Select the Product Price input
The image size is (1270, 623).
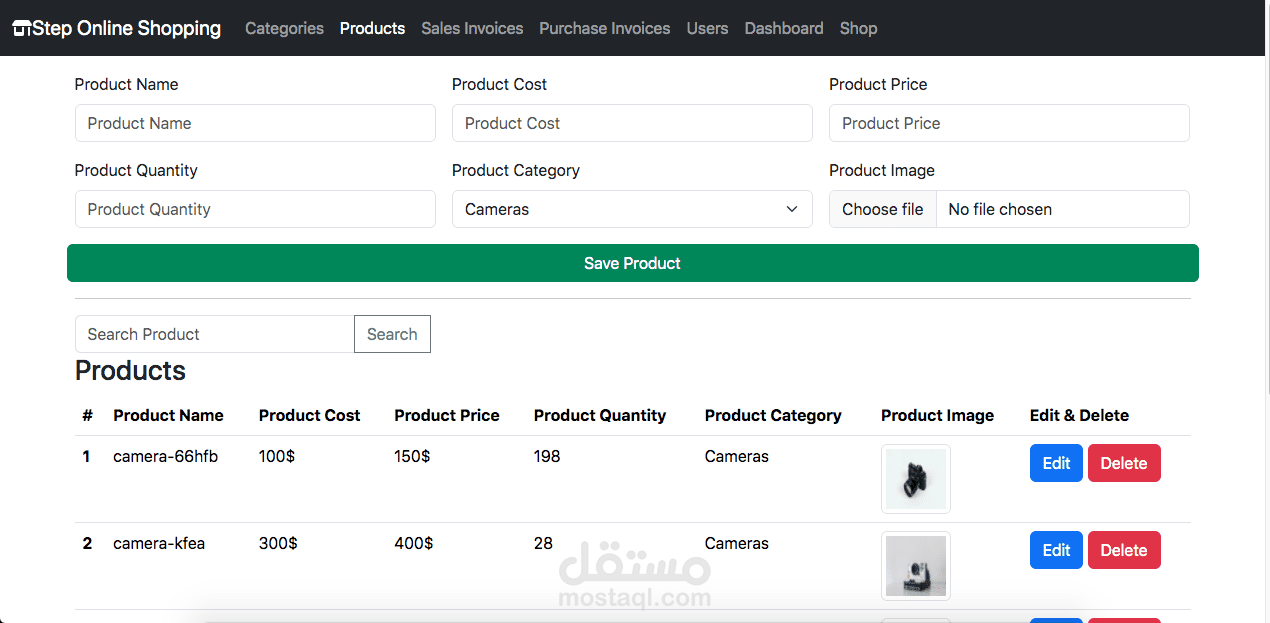(x=1009, y=123)
